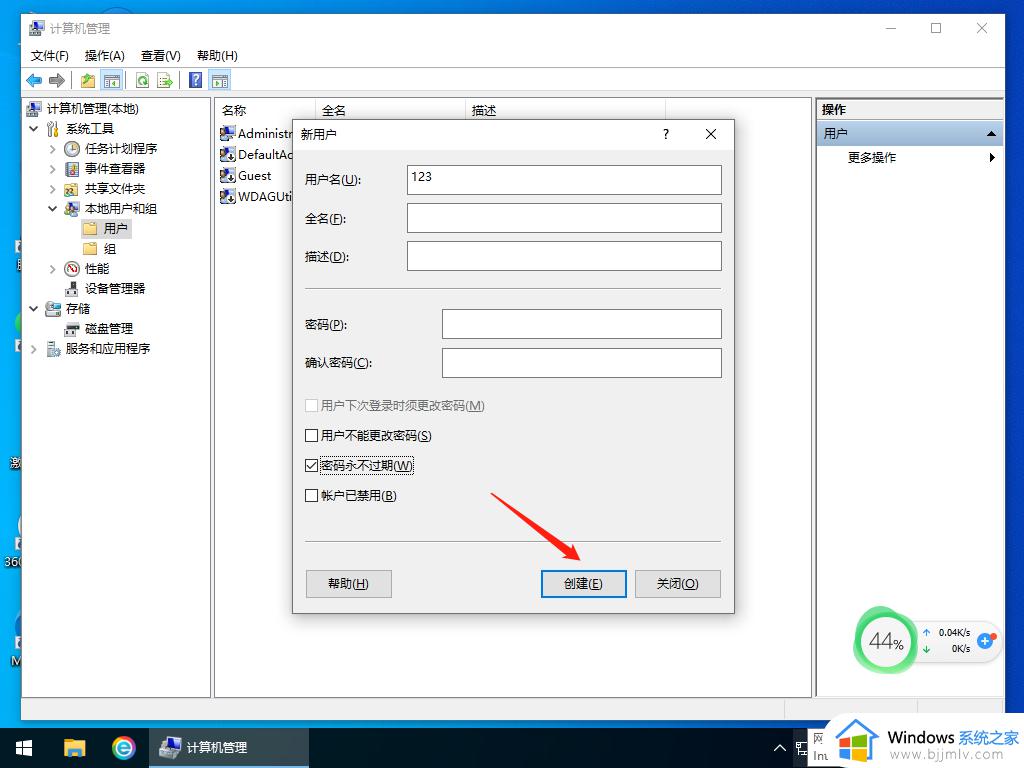Select the DefaultAccount user icon
Screen dimensions: 1024x768
coord(227,154)
